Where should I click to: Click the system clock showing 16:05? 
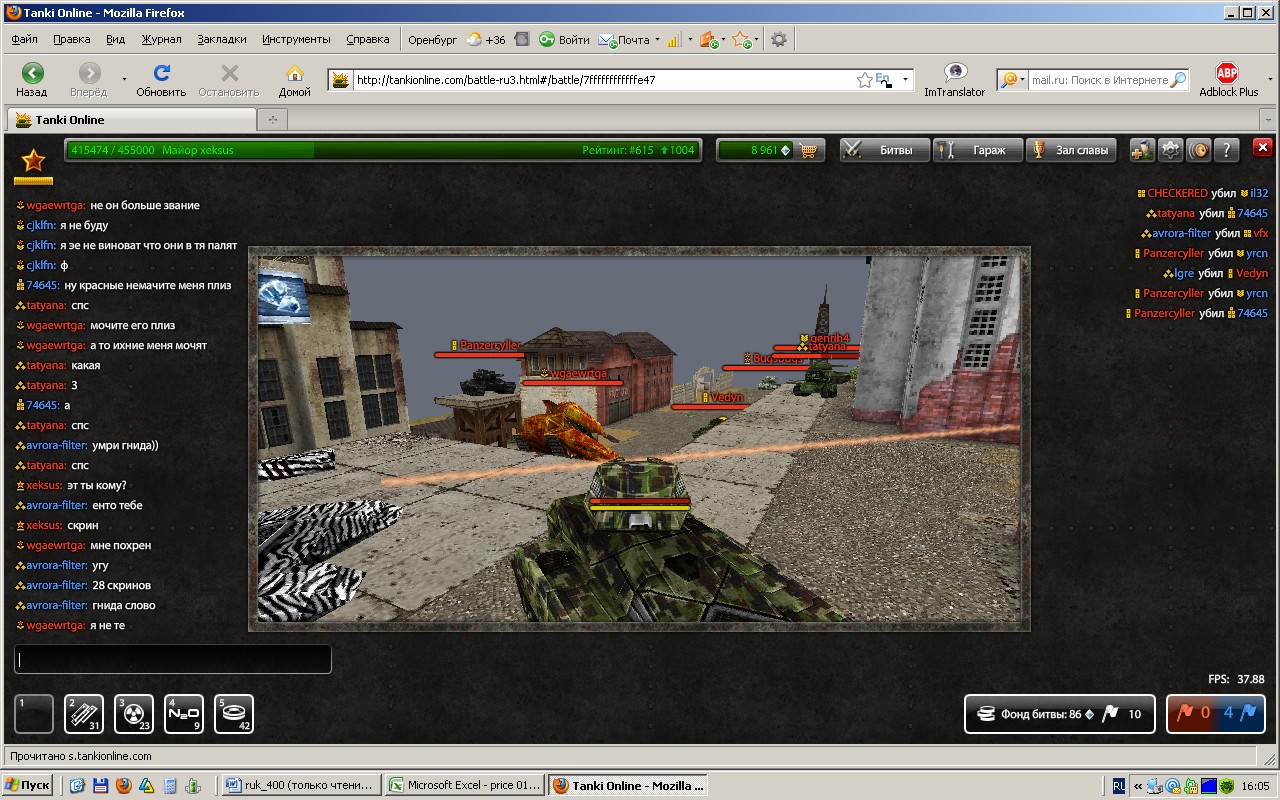tap(1257, 786)
